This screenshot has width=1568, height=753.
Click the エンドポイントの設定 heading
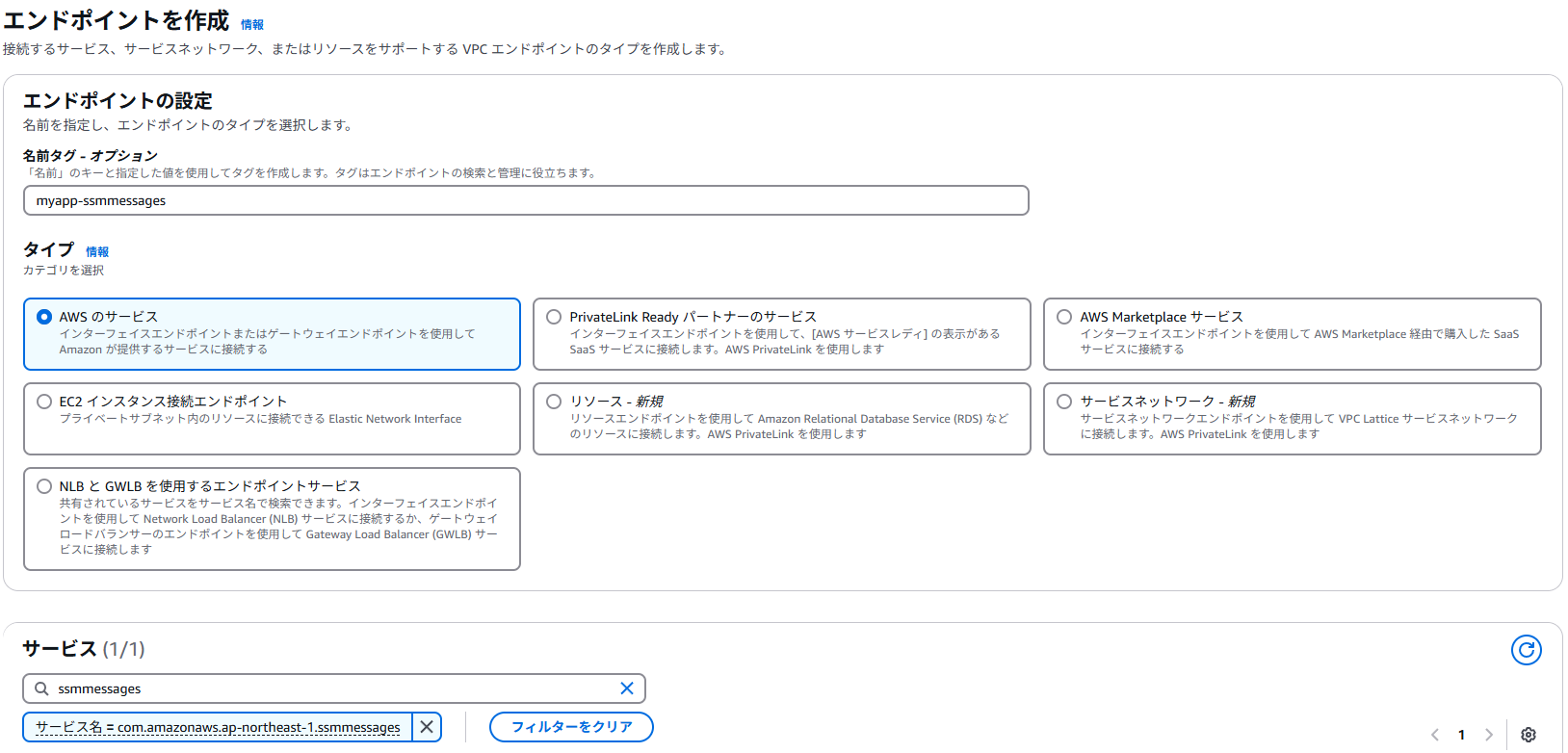(x=118, y=100)
